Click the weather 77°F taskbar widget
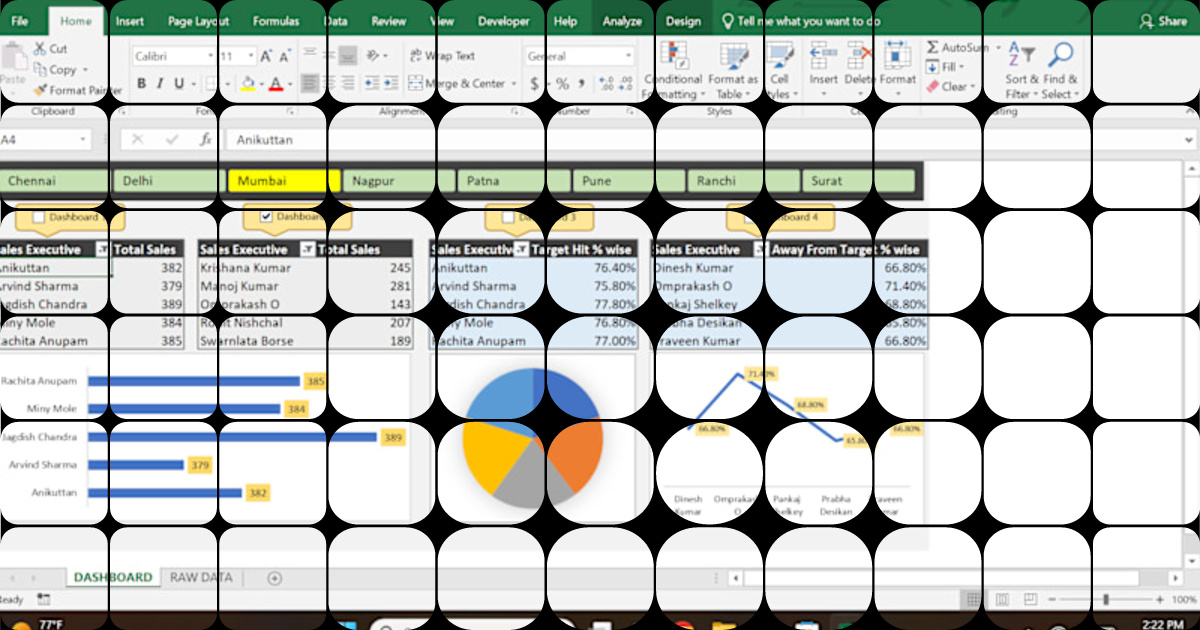Screen dimensions: 1200x630 click(x=35, y=624)
